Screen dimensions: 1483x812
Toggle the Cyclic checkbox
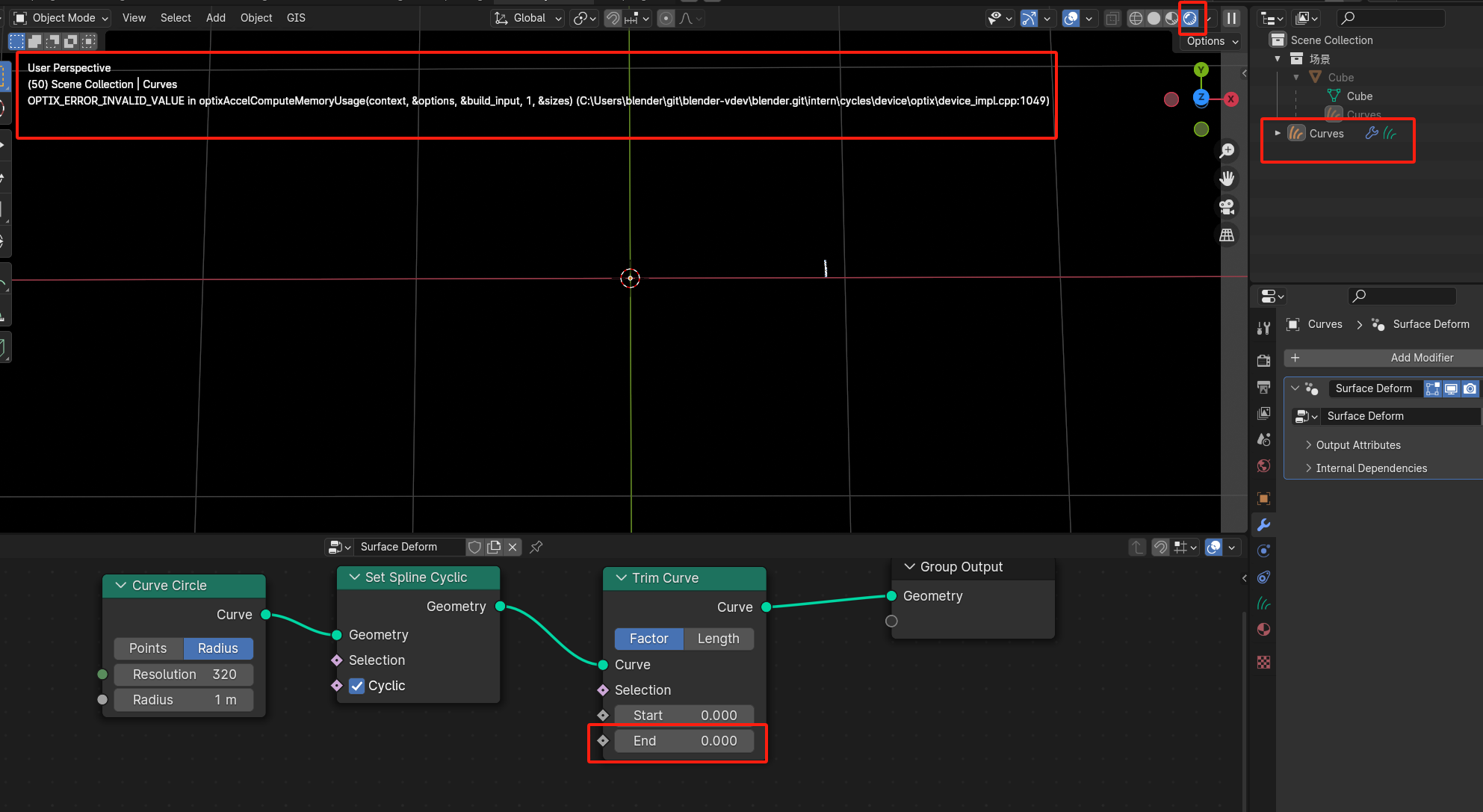click(x=357, y=686)
